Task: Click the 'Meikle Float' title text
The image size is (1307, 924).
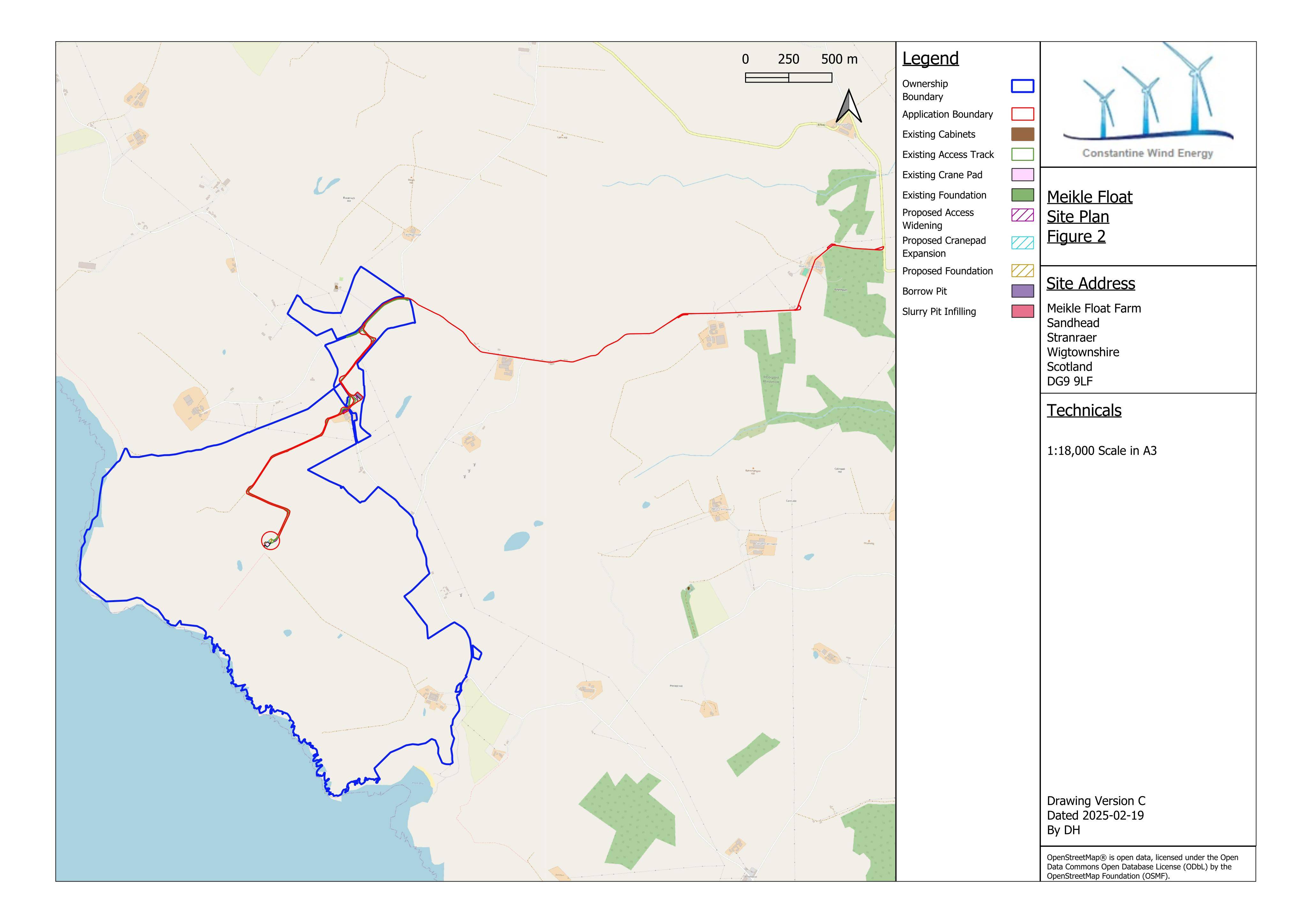Action: (x=1090, y=197)
